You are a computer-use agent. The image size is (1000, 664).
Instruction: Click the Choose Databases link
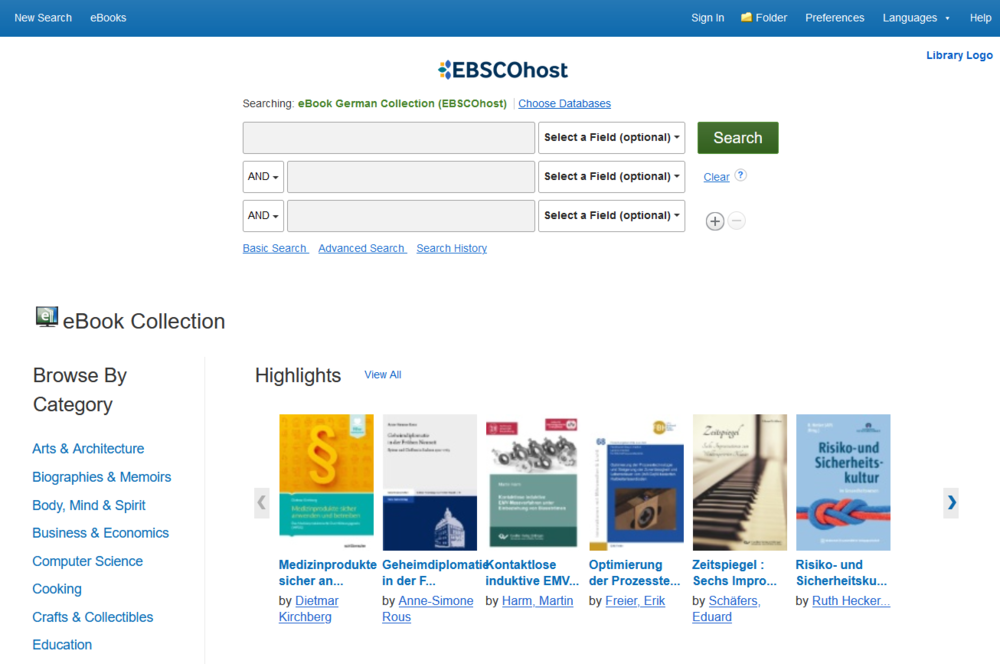(x=564, y=104)
